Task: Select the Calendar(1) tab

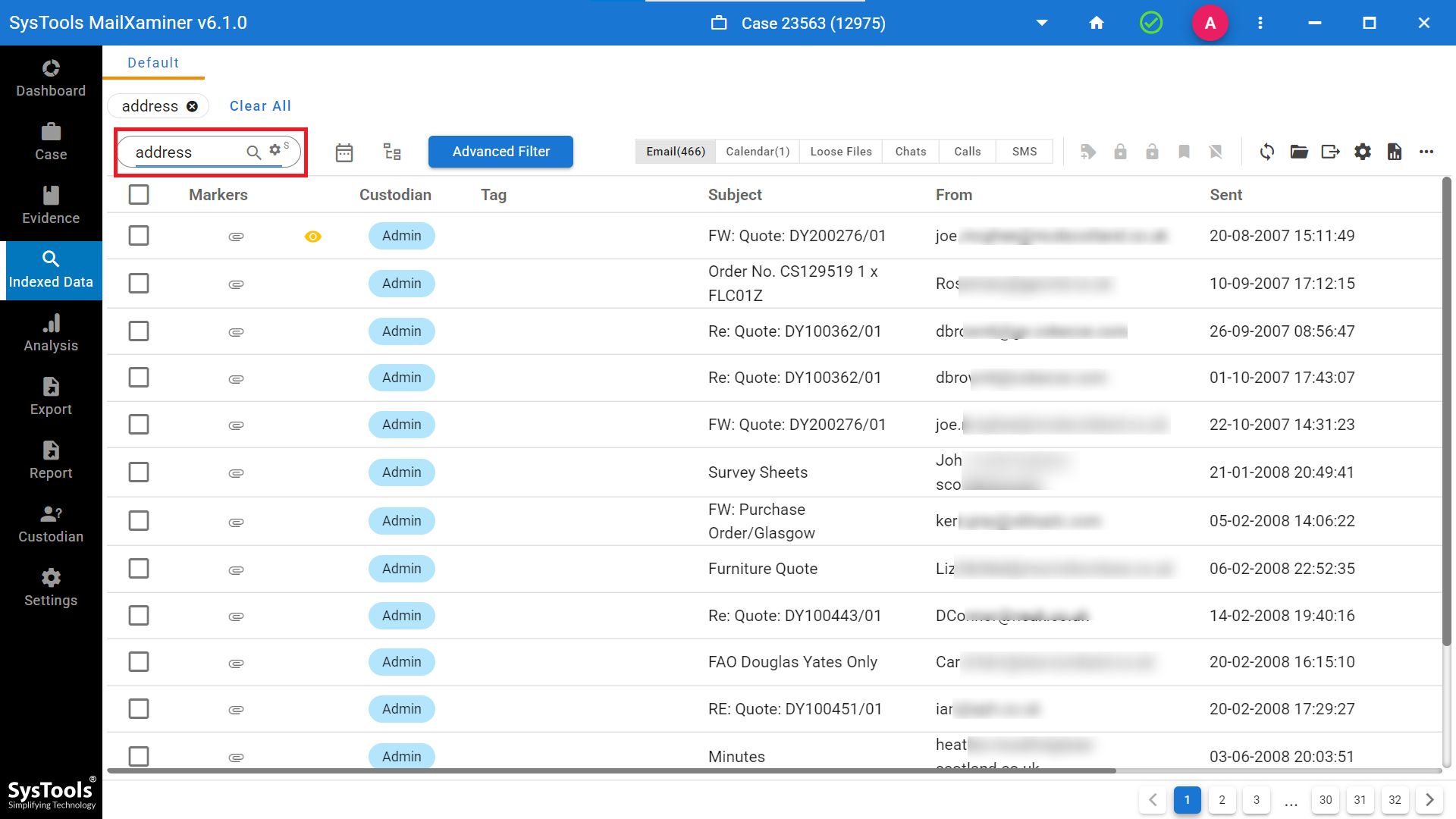Action: coord(758,152)
